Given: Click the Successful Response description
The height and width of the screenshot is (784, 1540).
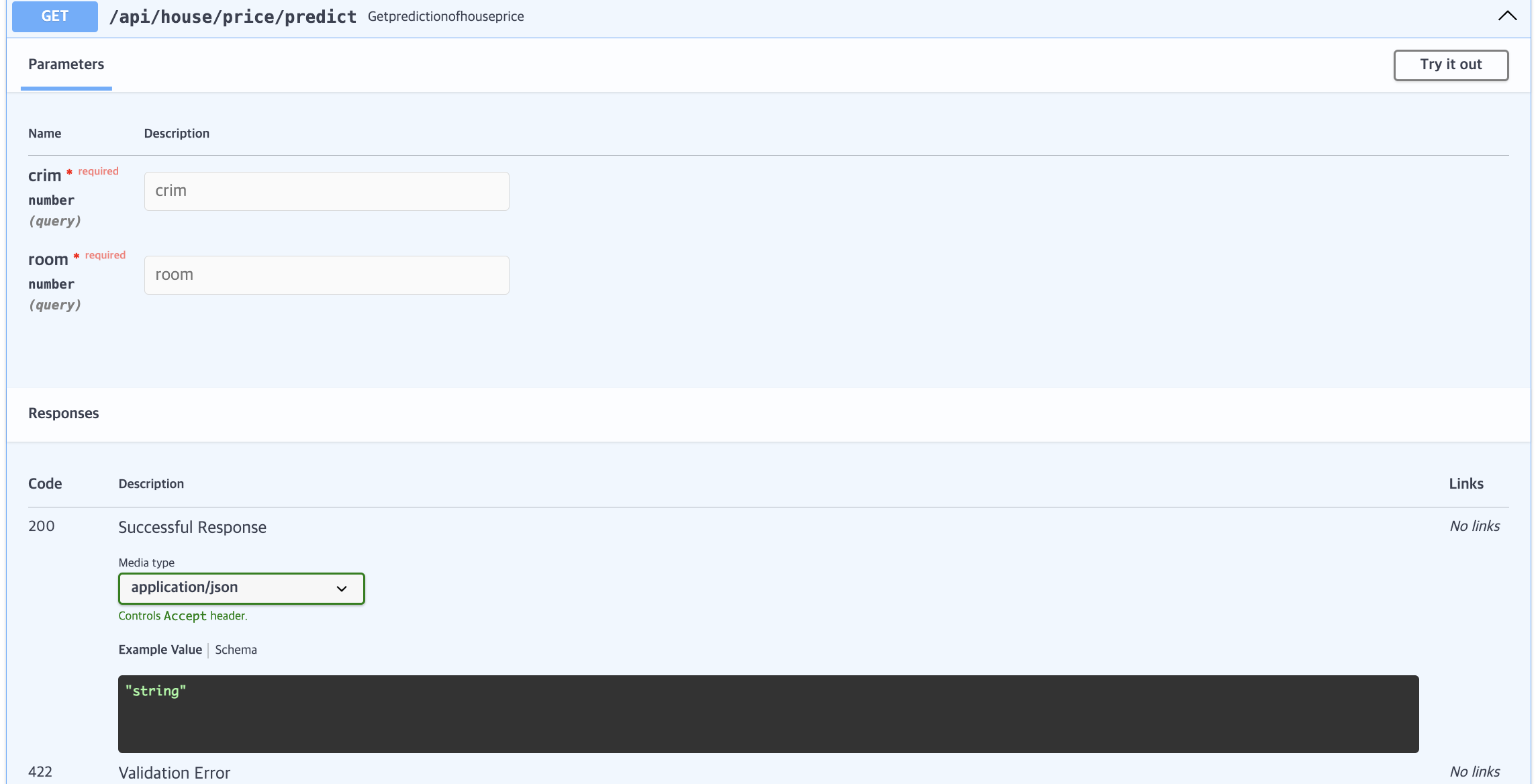Looking at the screenshot, I should click(192, 528).
